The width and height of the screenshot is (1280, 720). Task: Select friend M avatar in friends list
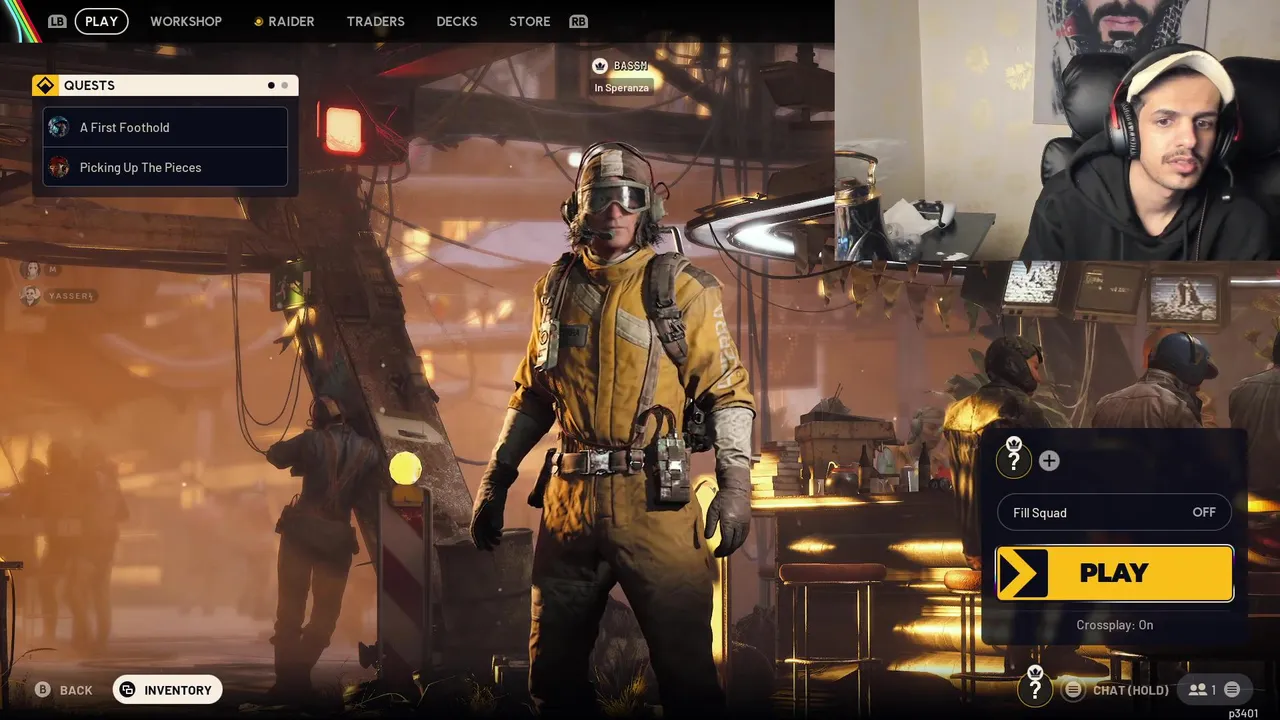pyautogui.click(x=32, y=270)
